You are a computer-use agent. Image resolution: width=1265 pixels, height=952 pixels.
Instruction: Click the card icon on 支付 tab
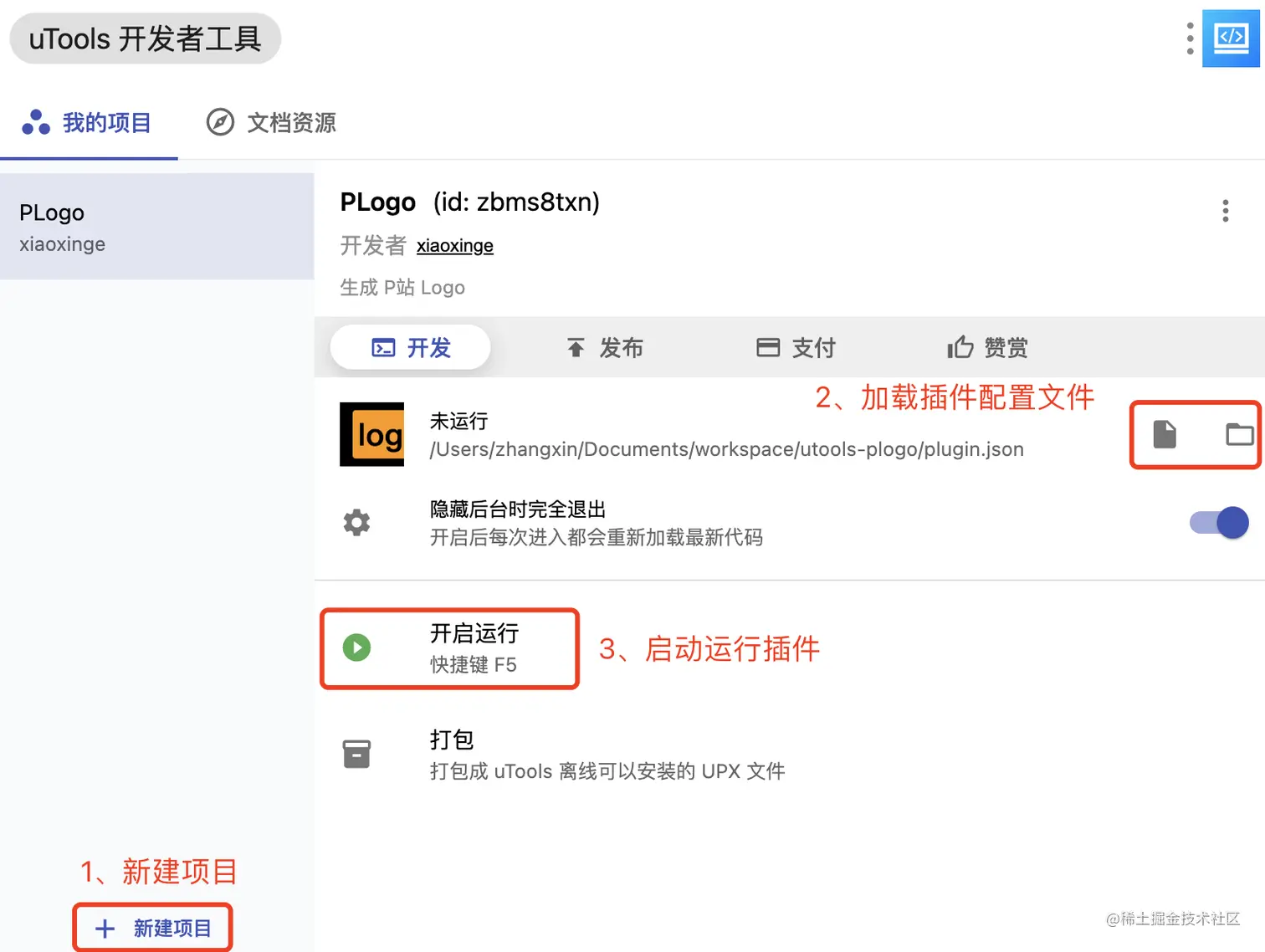point(768,347)
